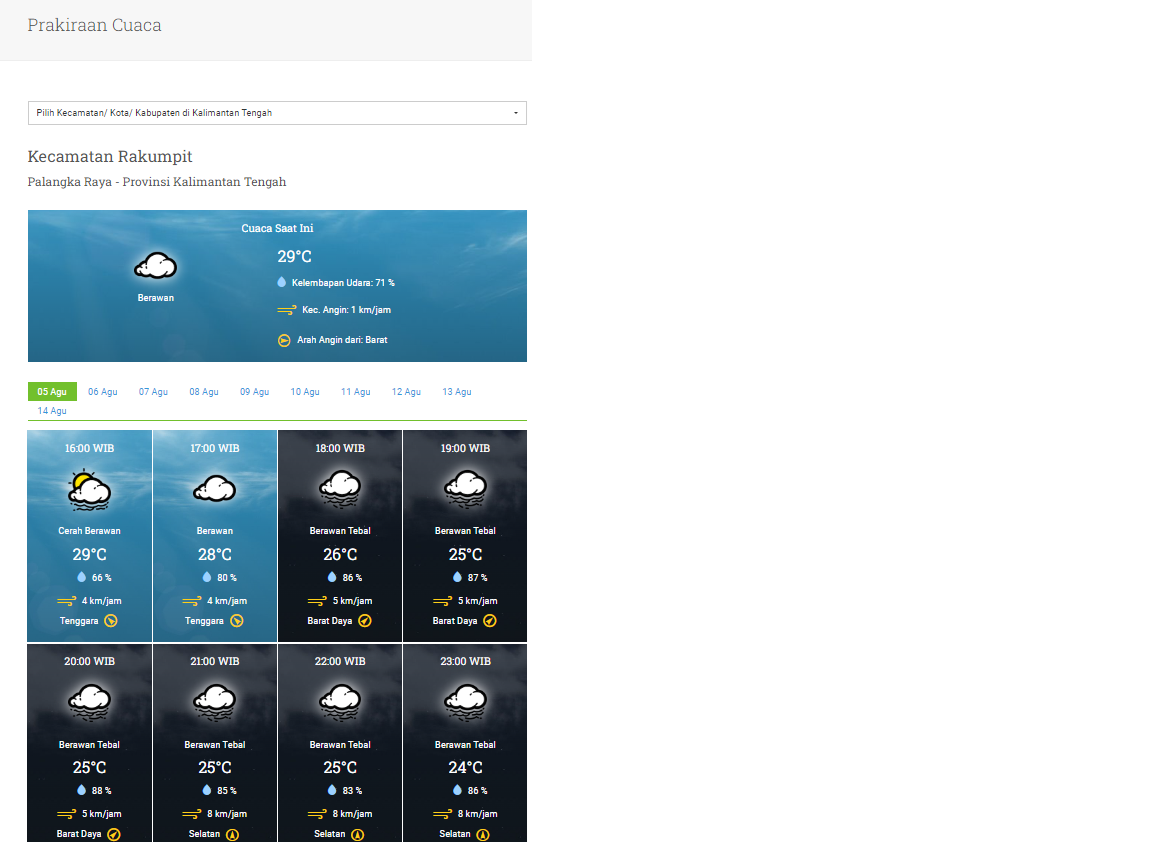
Task: Click the 16:00 WIB partly cloudy sun icon
Action: [89, 490]
